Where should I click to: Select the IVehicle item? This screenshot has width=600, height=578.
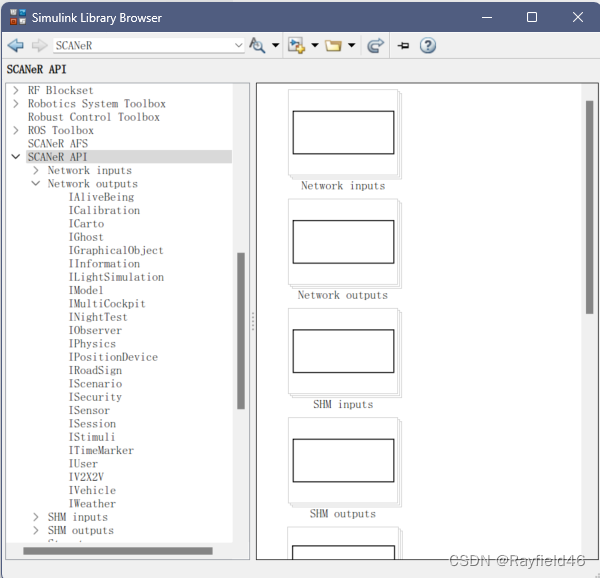pyautogui.click(x=92, y=490)
